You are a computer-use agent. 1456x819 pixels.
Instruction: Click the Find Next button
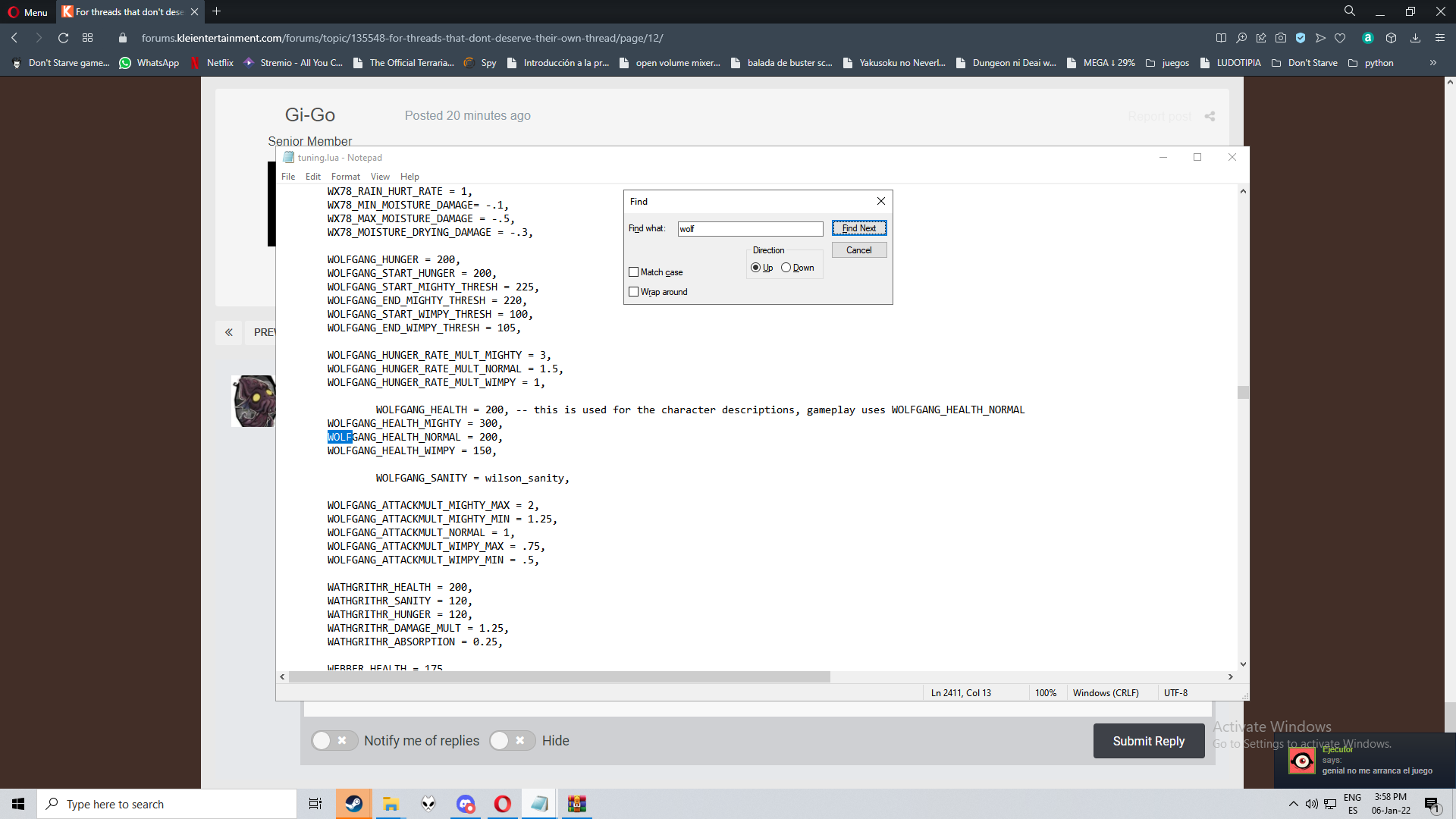858,228
